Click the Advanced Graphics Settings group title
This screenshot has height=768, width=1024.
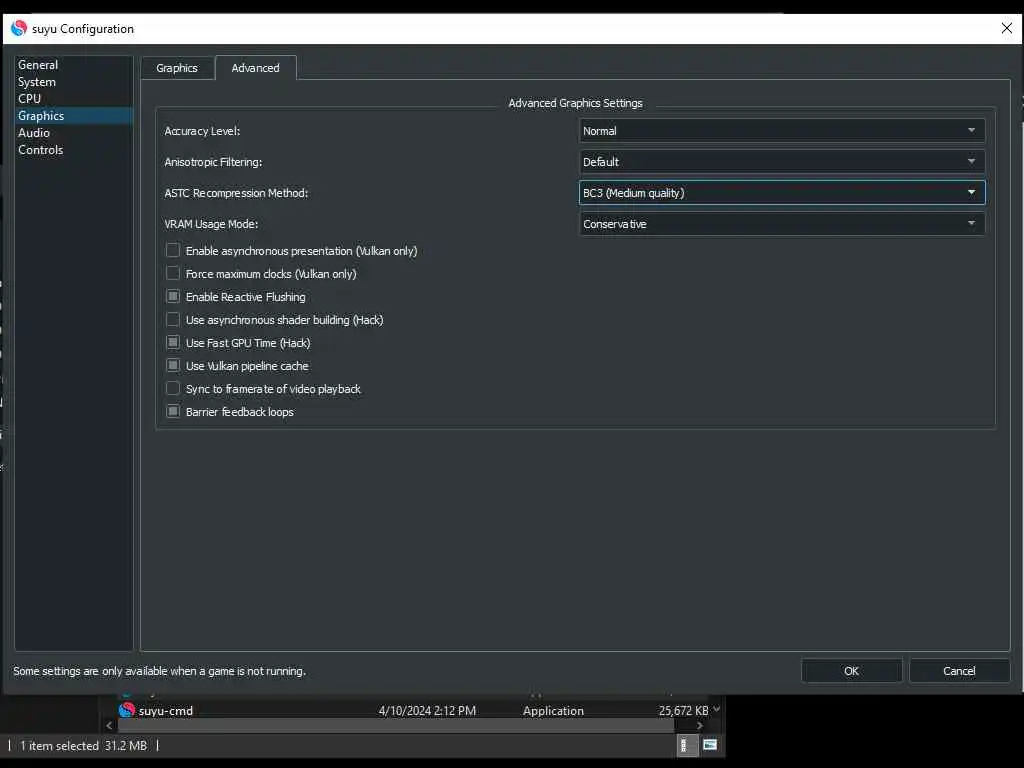(x=575, y=103)
